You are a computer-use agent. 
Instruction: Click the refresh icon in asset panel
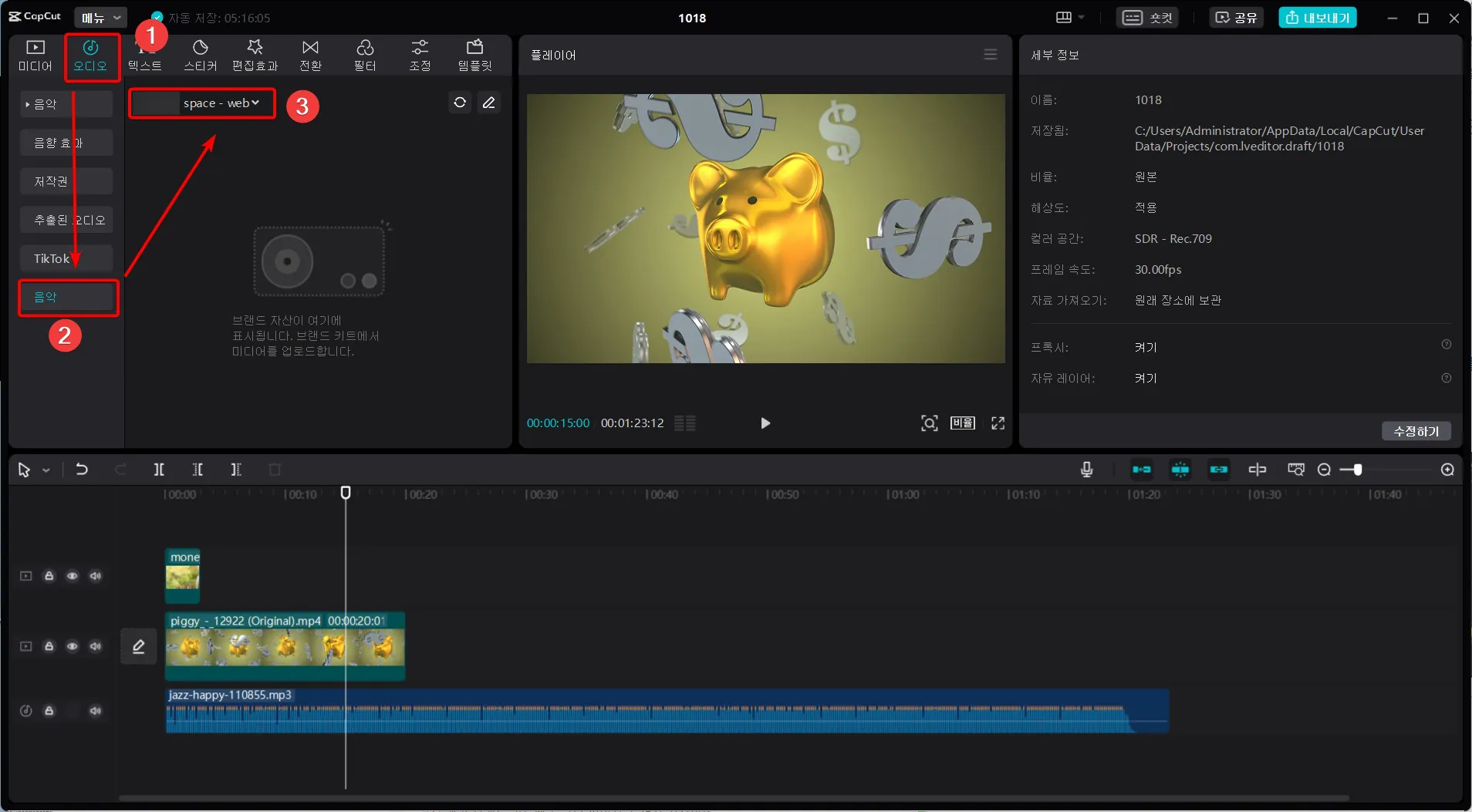pos(460,103)
